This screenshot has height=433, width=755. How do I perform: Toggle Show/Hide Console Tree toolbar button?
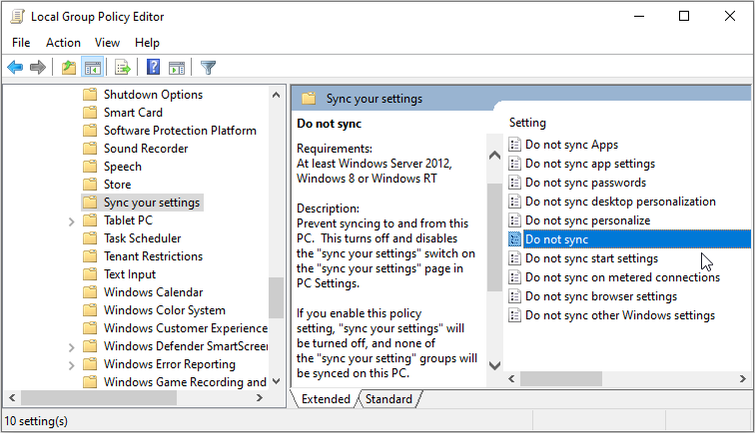[92, 68]
